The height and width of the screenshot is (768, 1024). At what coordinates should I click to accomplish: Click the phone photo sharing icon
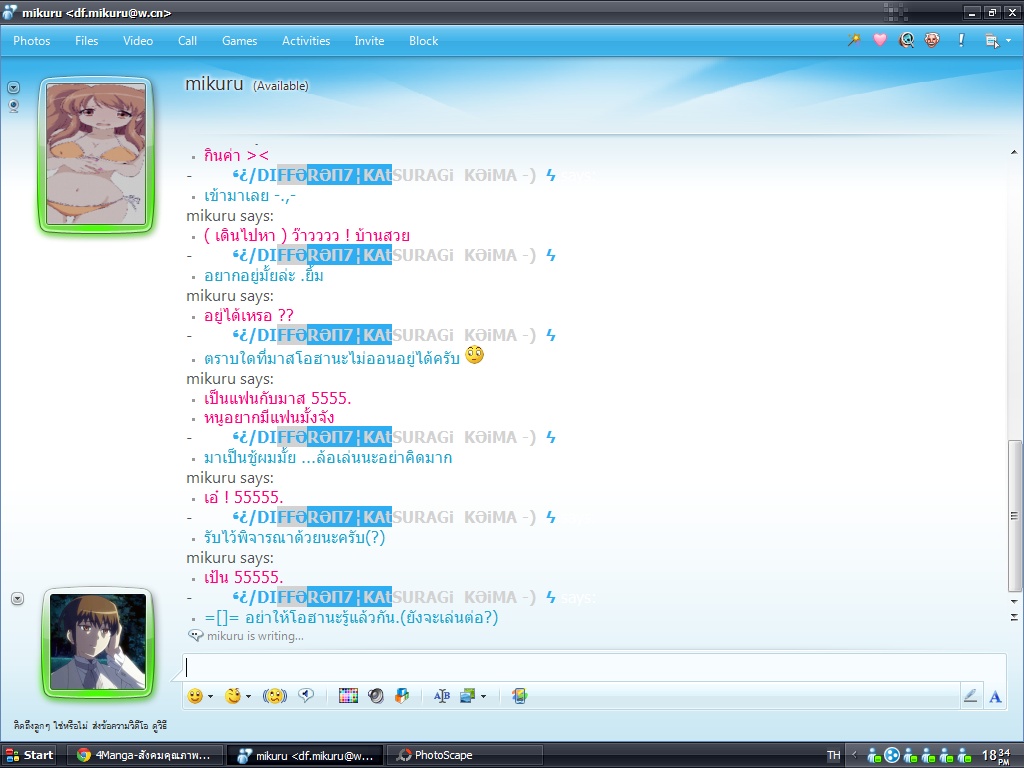(520, 696)
